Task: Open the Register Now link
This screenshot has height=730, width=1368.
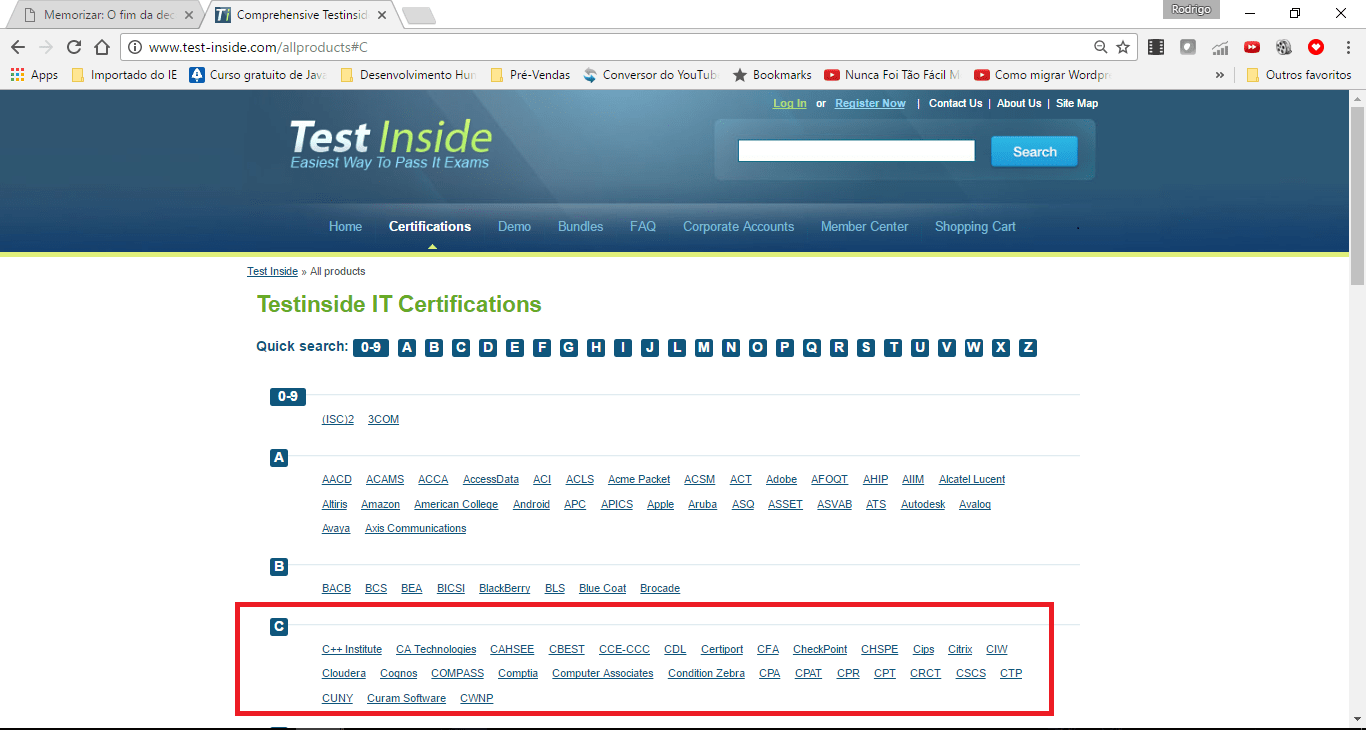Action: 870,103
